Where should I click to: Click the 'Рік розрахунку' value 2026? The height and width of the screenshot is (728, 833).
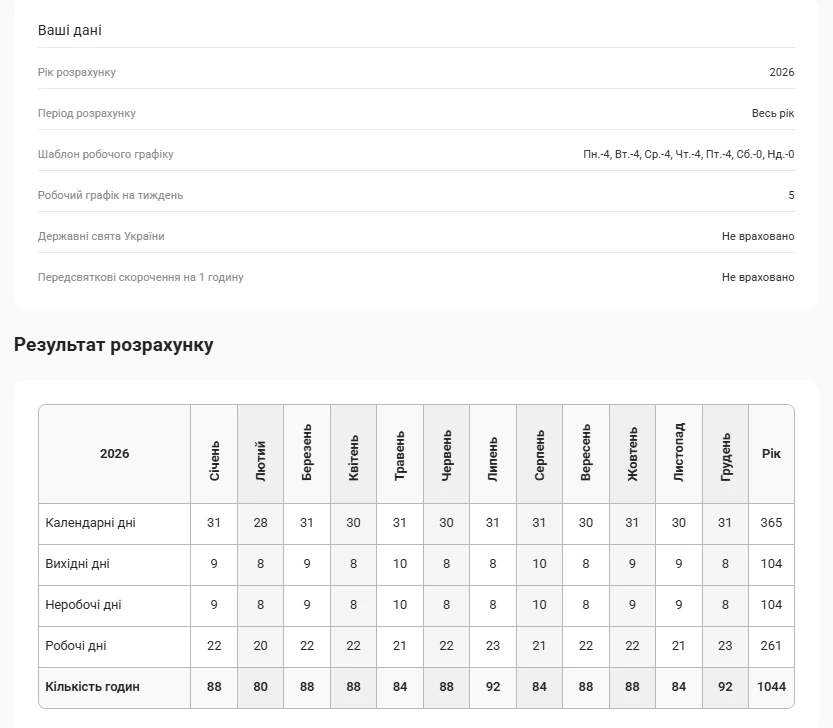coord(781,72)
